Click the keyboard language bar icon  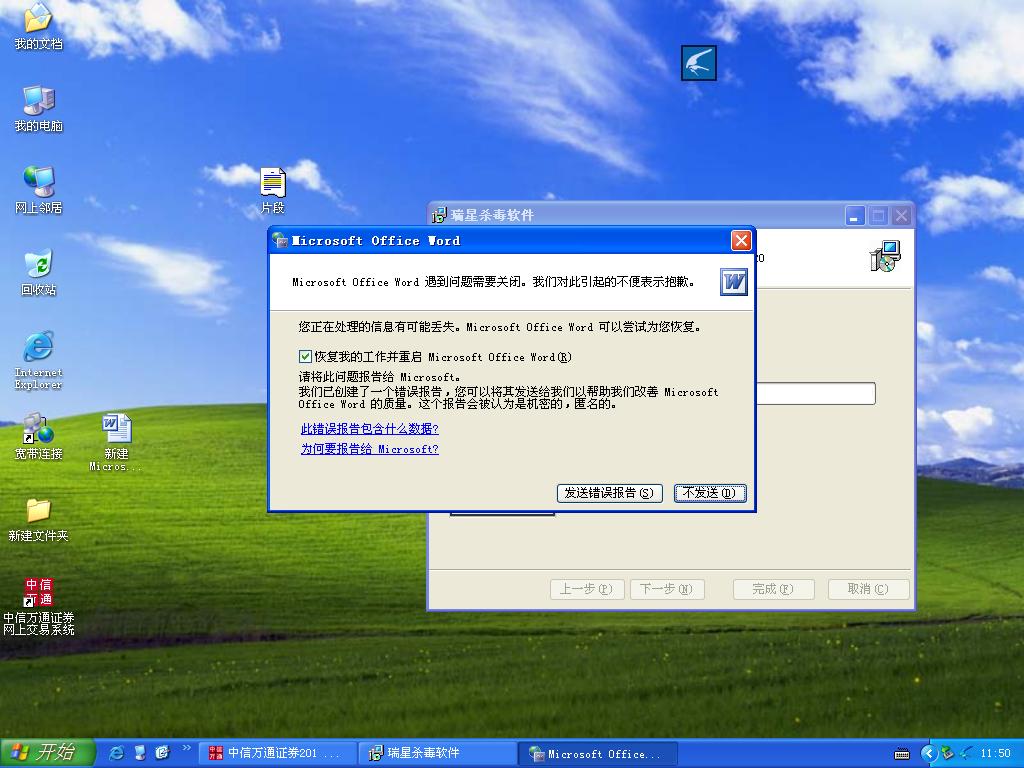pyautogui.click(x=902, y=754)
